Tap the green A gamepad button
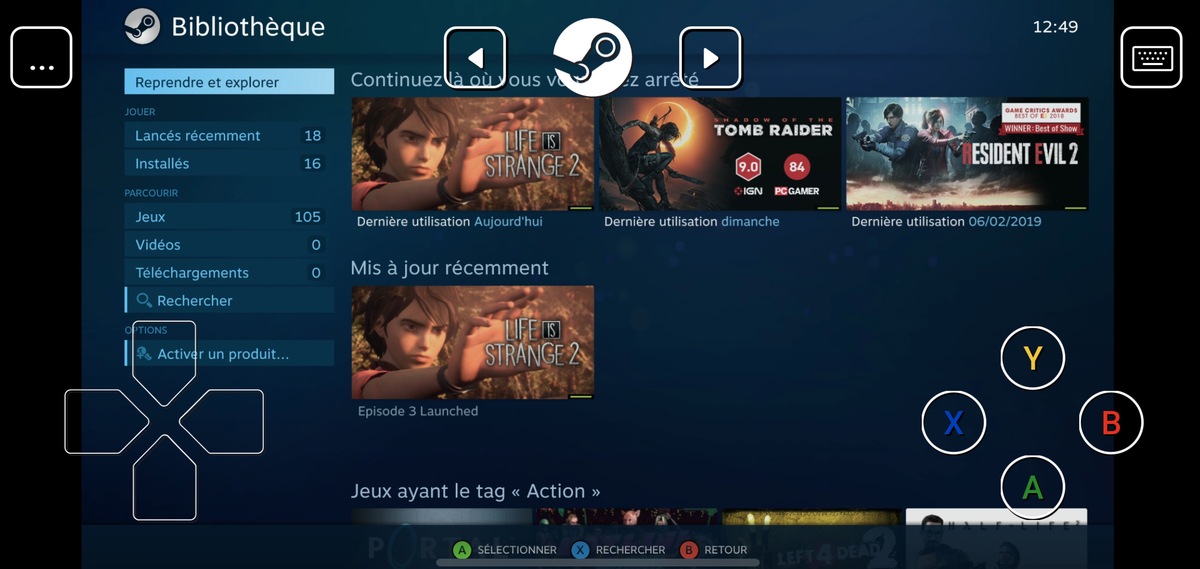 (x=1033, y=487)
